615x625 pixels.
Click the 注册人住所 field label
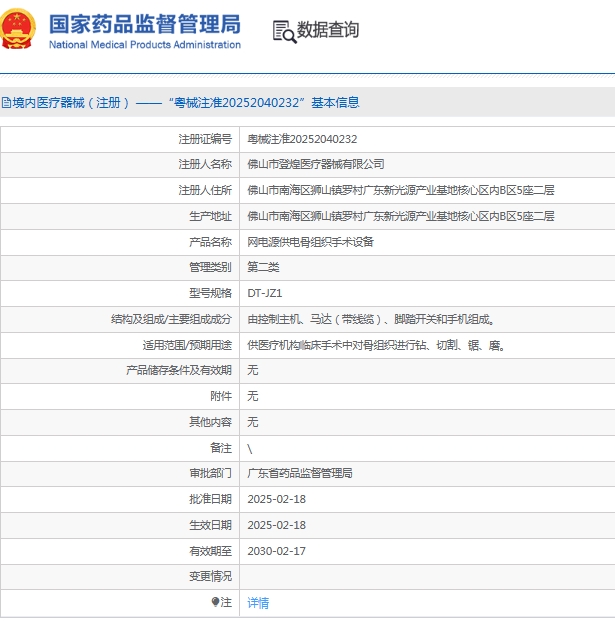pyautogui.click(x=205, y=190)
